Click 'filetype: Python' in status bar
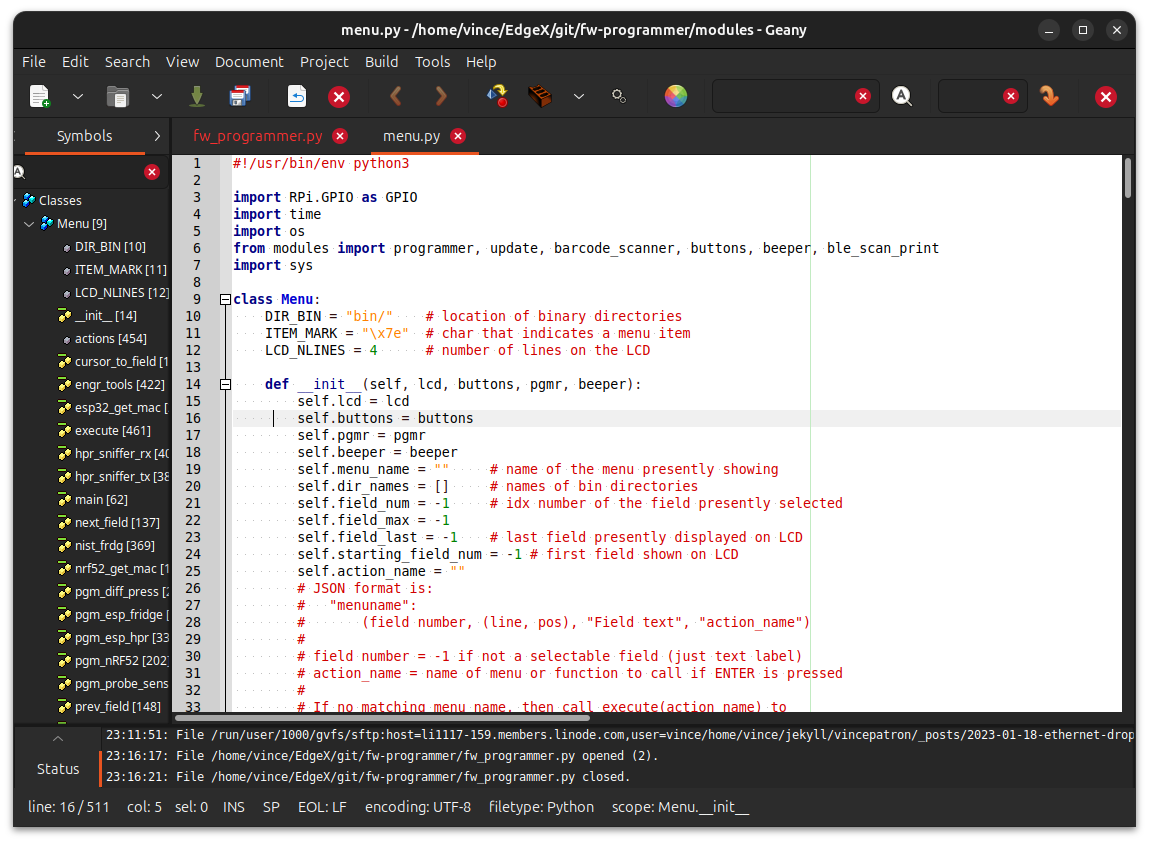 click(541, 806)
